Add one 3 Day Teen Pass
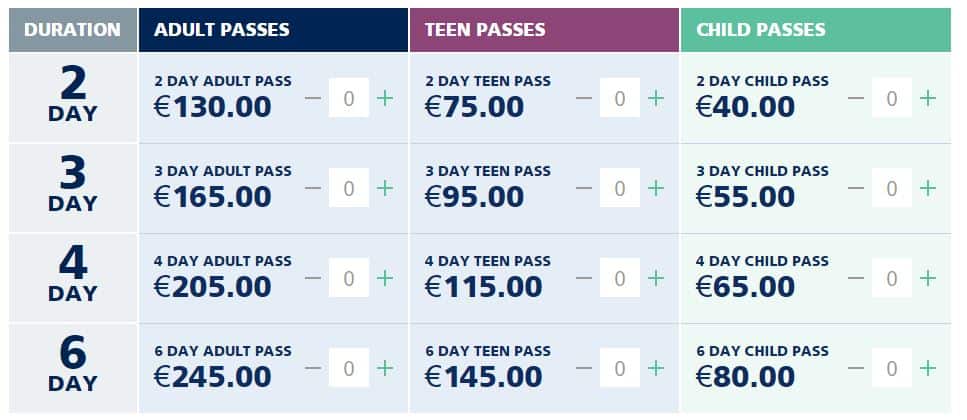 pyautogui.click(x=656, y=188)
